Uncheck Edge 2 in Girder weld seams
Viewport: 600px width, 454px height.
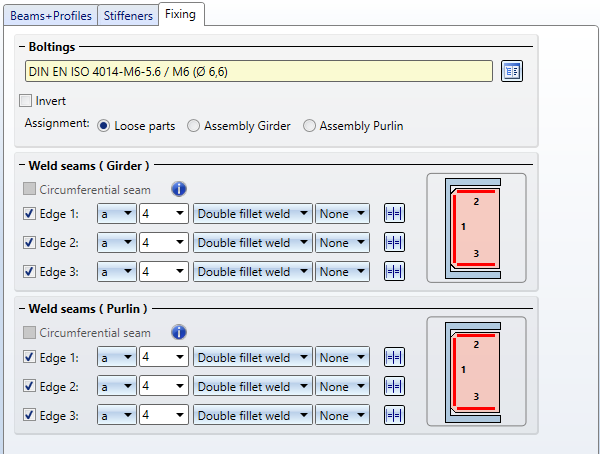coord(29,243)
